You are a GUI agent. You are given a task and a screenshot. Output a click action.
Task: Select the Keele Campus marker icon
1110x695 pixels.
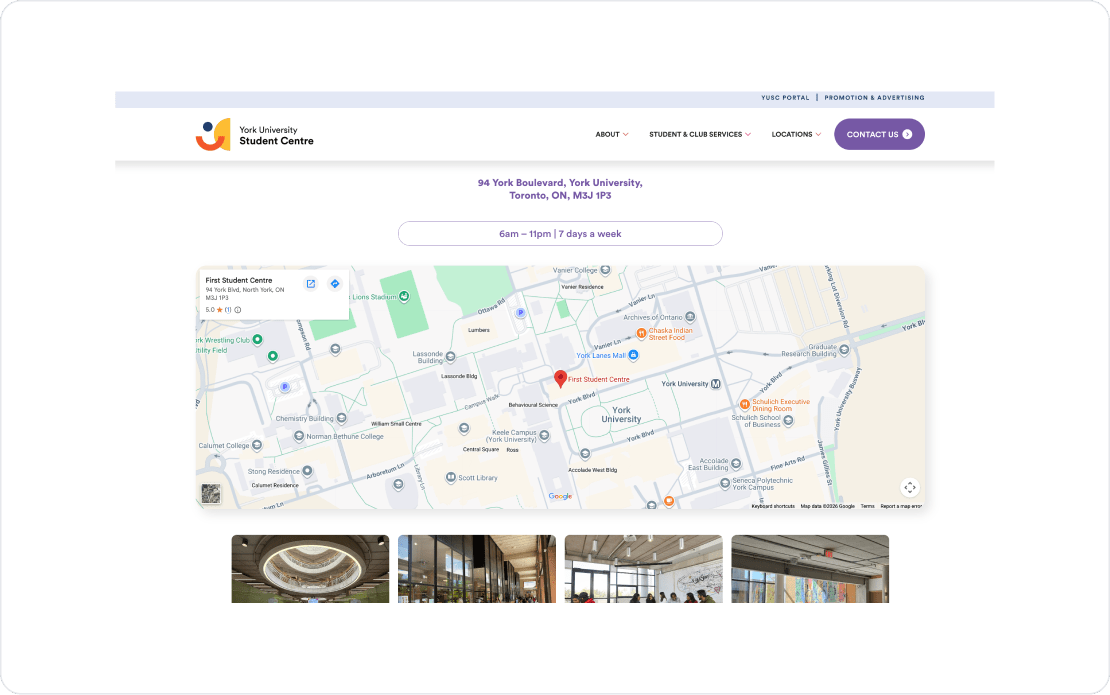point(544,436)
